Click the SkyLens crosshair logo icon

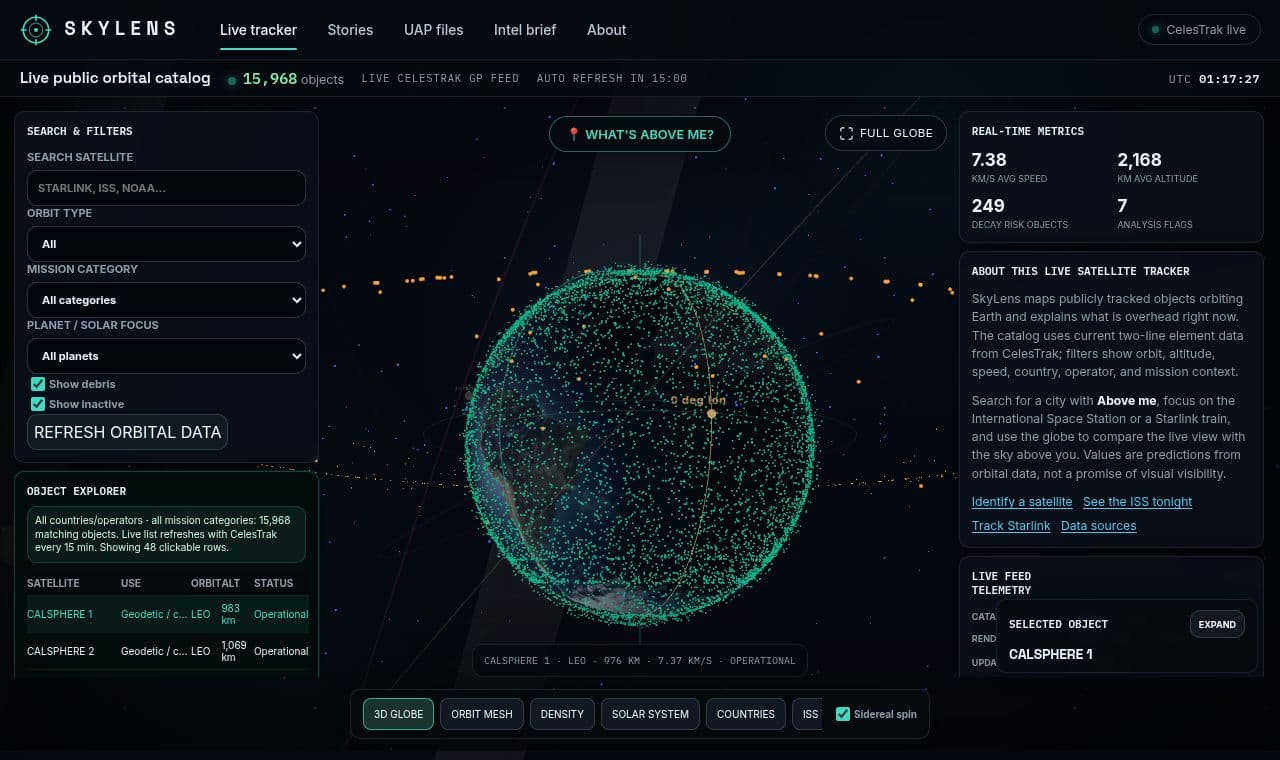click(x=36, y=30)
